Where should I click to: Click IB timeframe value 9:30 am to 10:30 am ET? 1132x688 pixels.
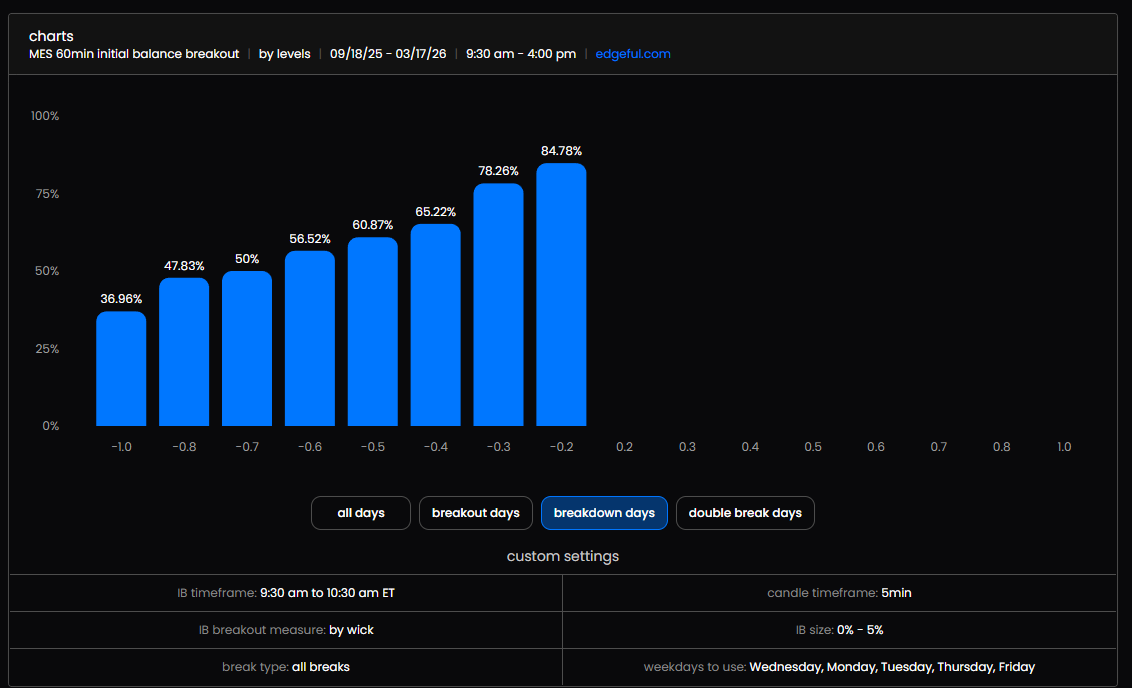327,593
